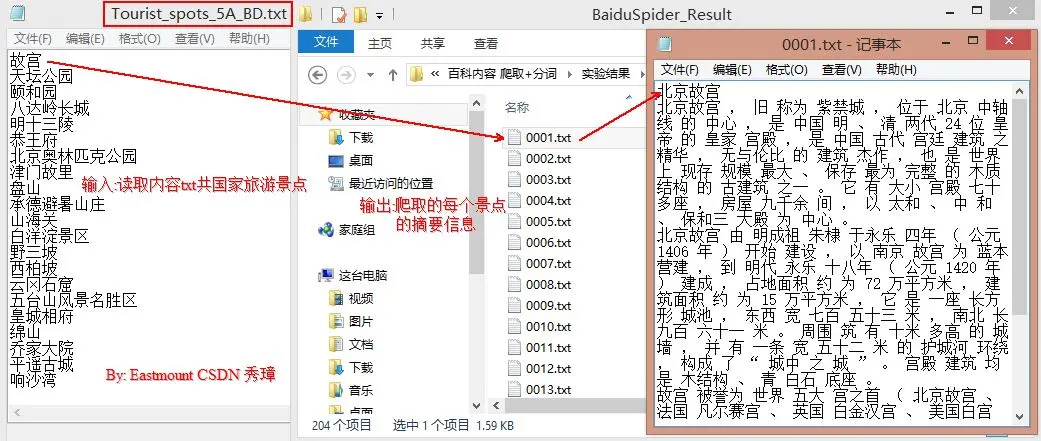1041x441 pixels.
Task: Open 家庭组 homegroup icon
Action: [x=347, y=230]
